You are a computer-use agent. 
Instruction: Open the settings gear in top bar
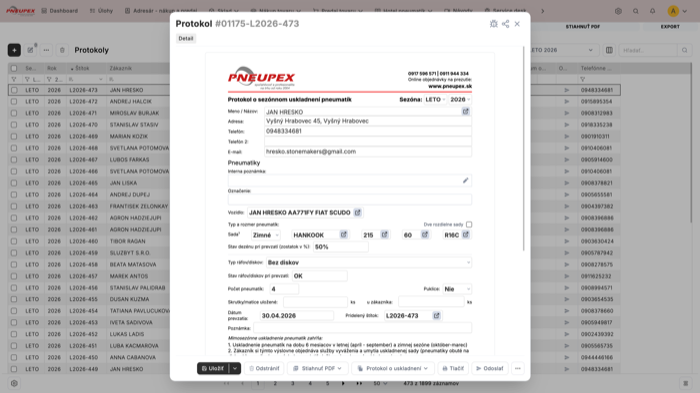click(618, 11)
